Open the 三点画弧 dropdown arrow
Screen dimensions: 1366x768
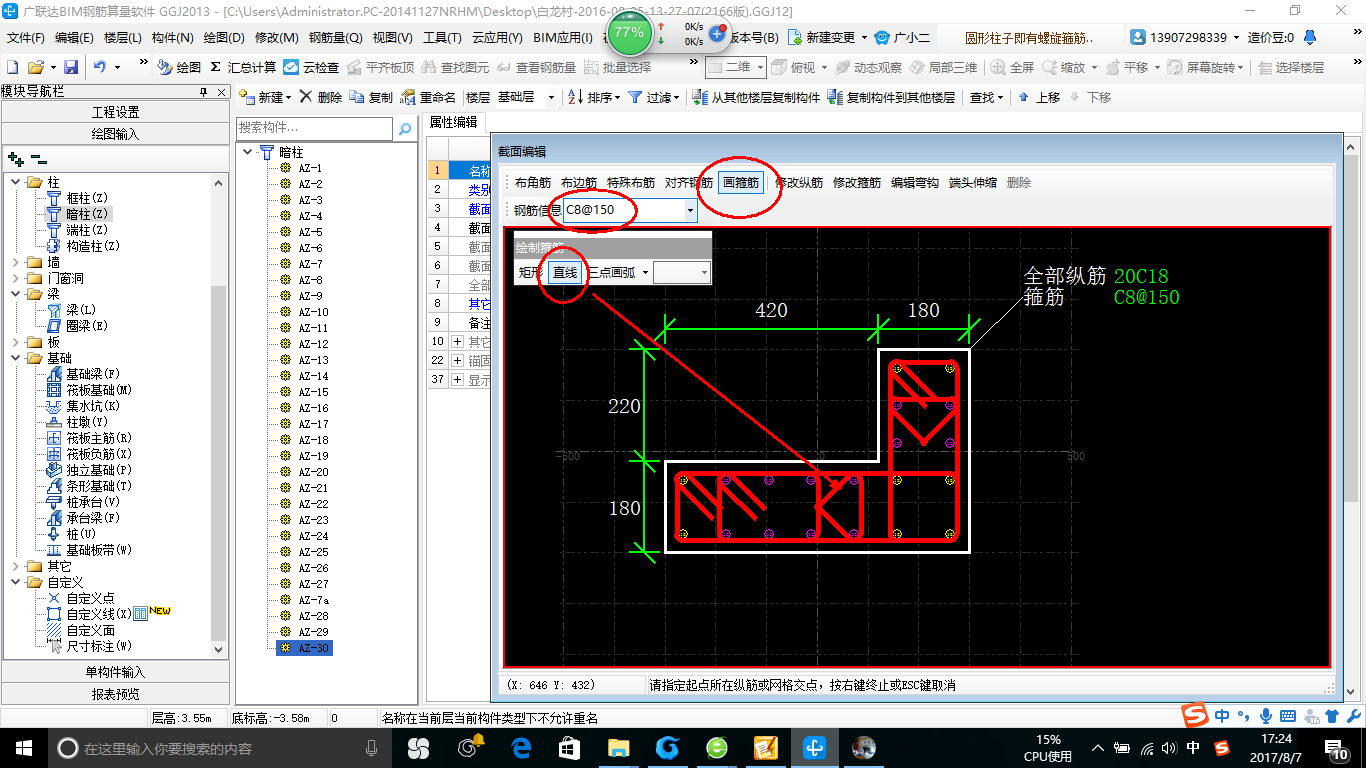645,272
